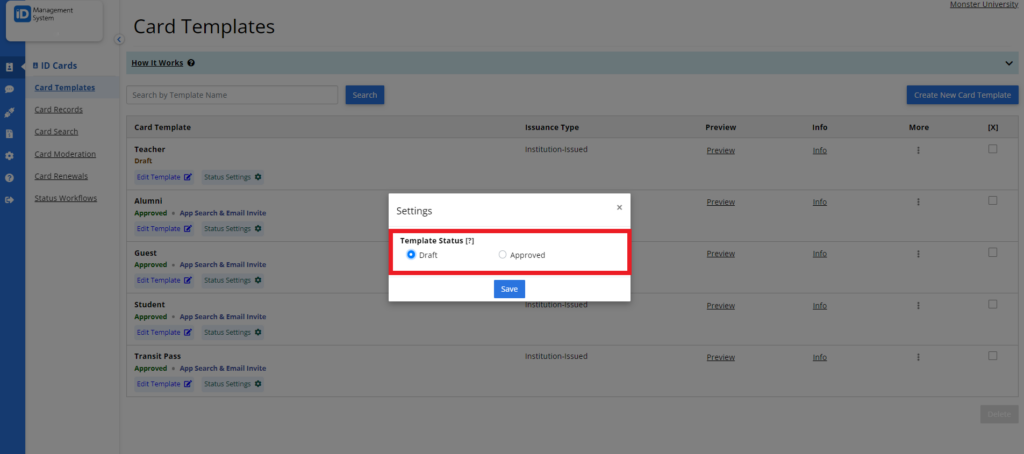Tick the checkbox for Transit Pass row
Screen dimensions: 1024x454
[x=993, y=356]
